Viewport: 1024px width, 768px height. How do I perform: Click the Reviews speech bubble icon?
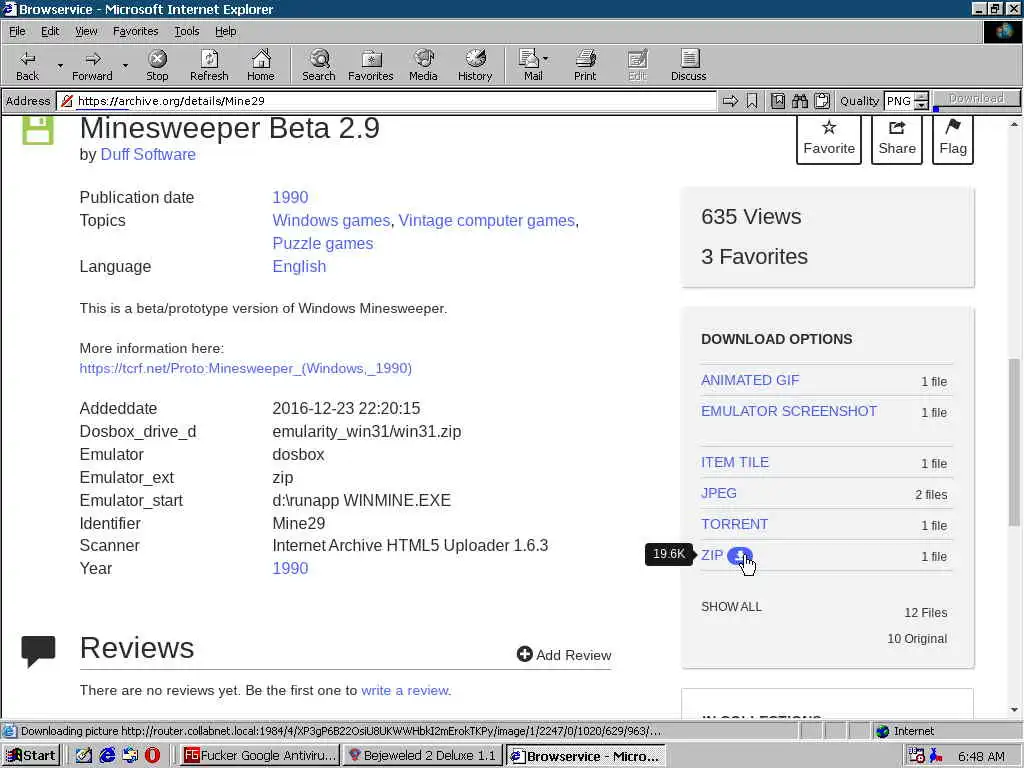pos(38,651)
